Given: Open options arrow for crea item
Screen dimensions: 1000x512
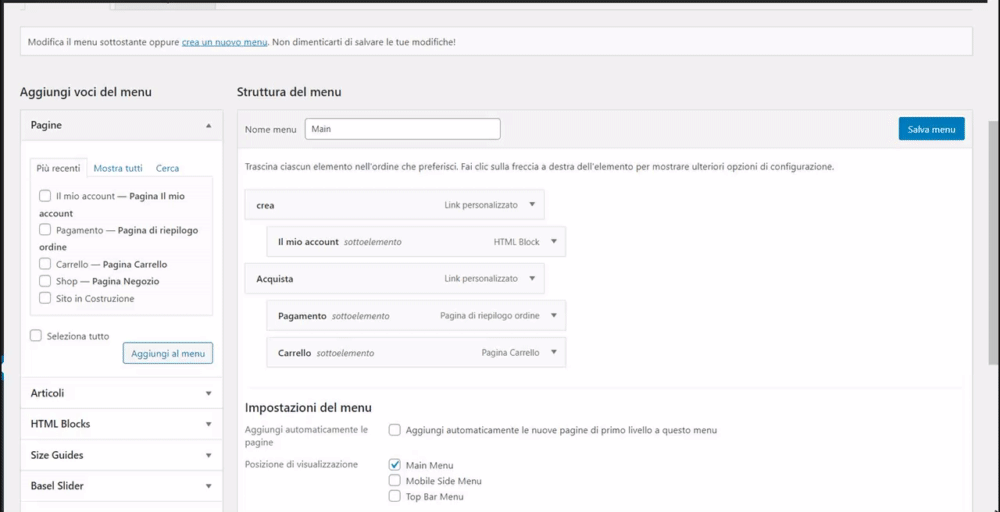Looking at the screenshot, I should point(532,205).
